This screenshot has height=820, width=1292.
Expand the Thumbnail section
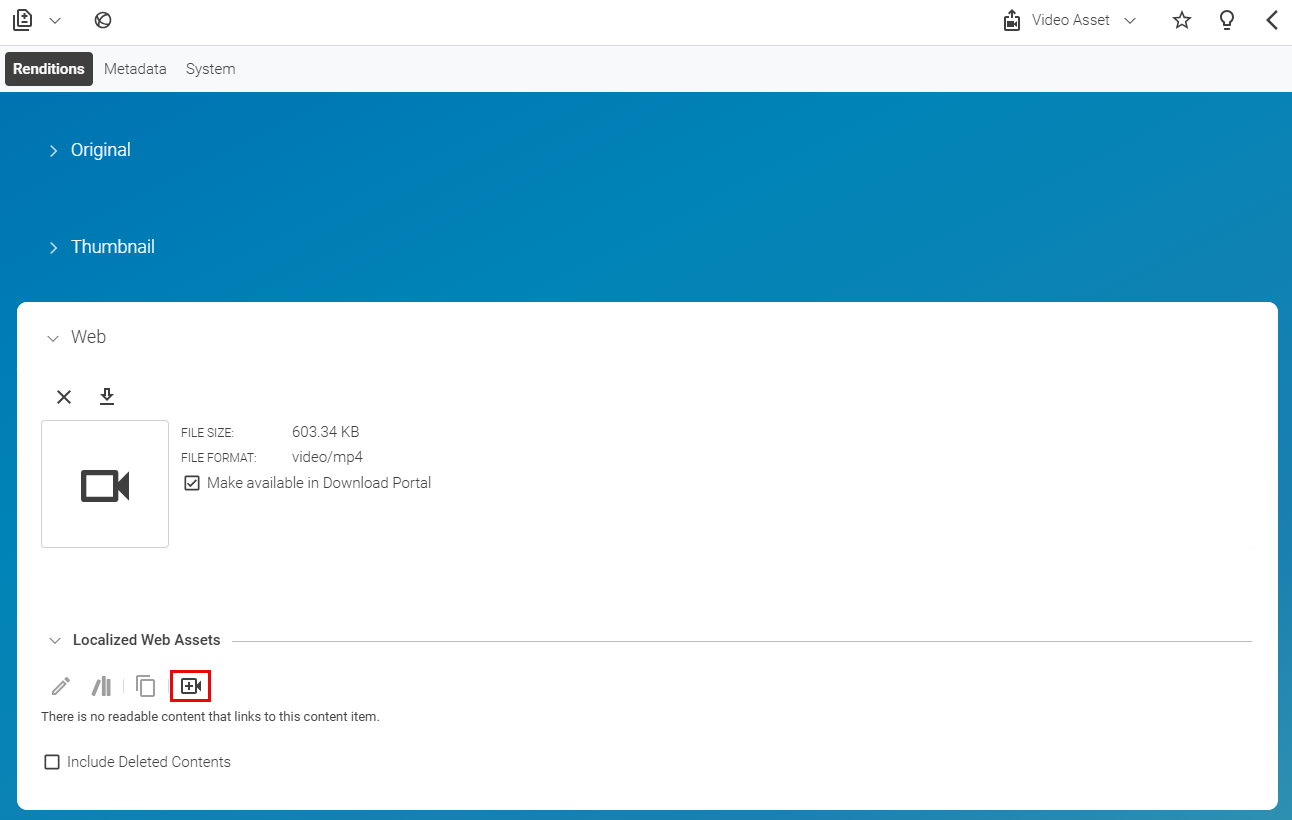tap(54, 247)
